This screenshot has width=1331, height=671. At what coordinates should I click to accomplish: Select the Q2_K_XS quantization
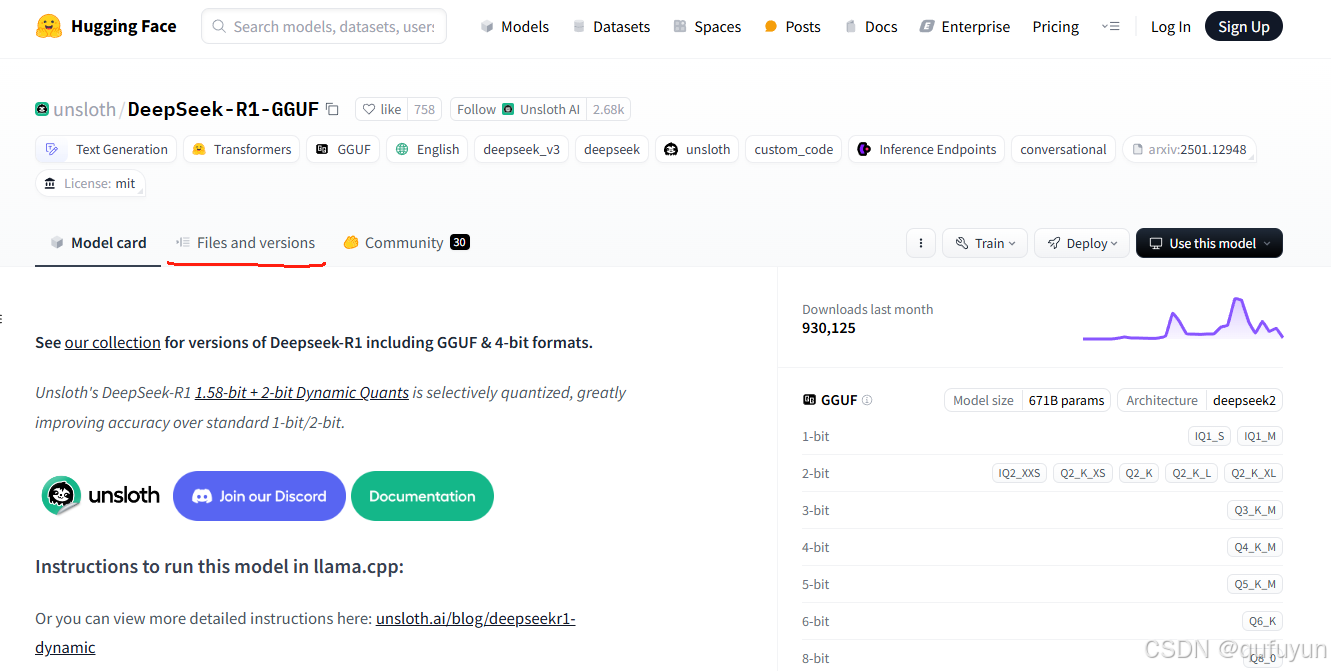tap(1083, 473)
